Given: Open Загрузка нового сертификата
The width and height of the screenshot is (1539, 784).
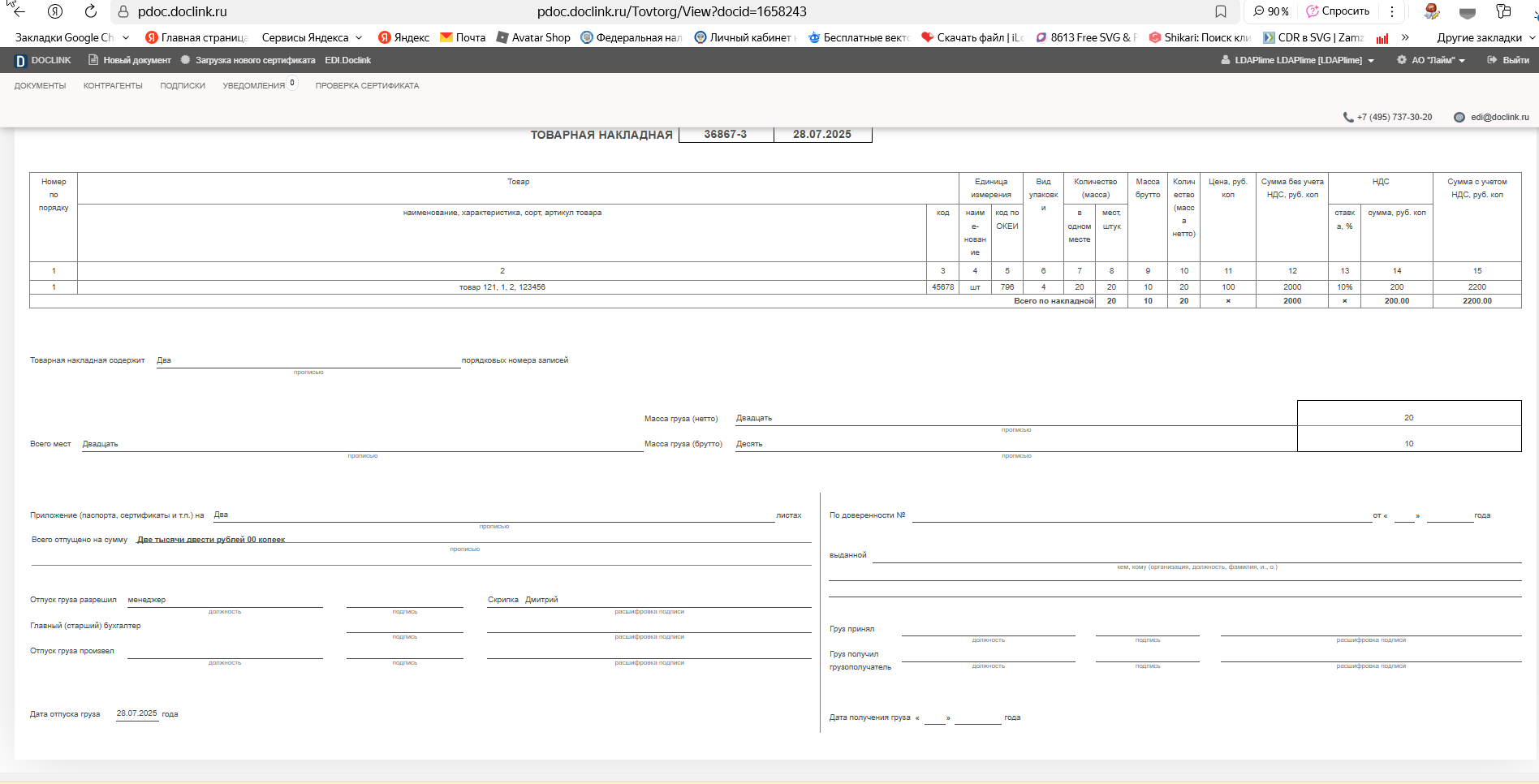Looking at the screenshot, I should (248, 60).
